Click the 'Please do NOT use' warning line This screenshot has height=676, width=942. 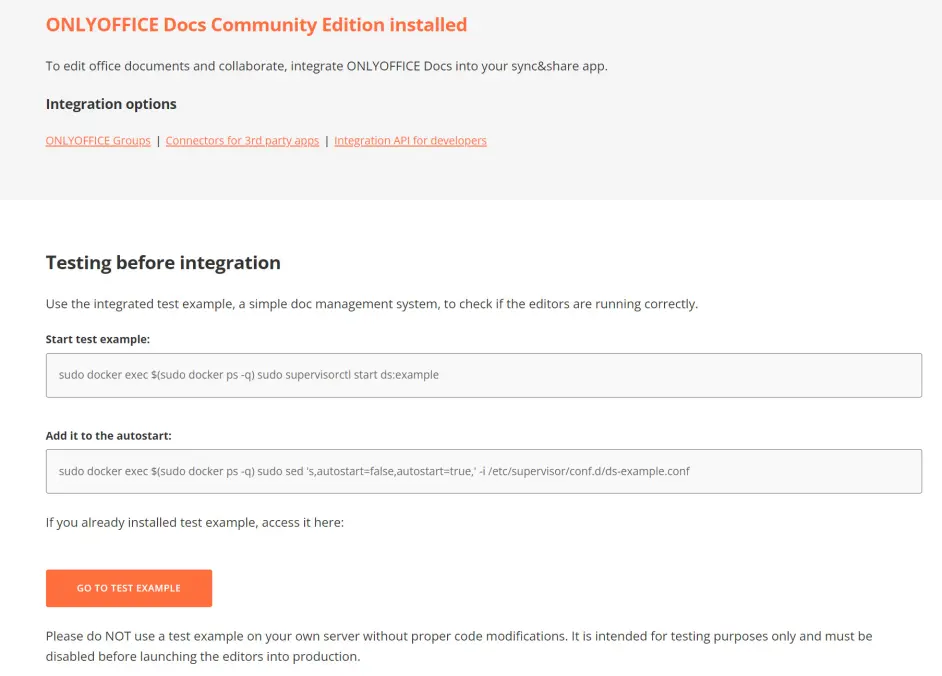tap(459, 636)
